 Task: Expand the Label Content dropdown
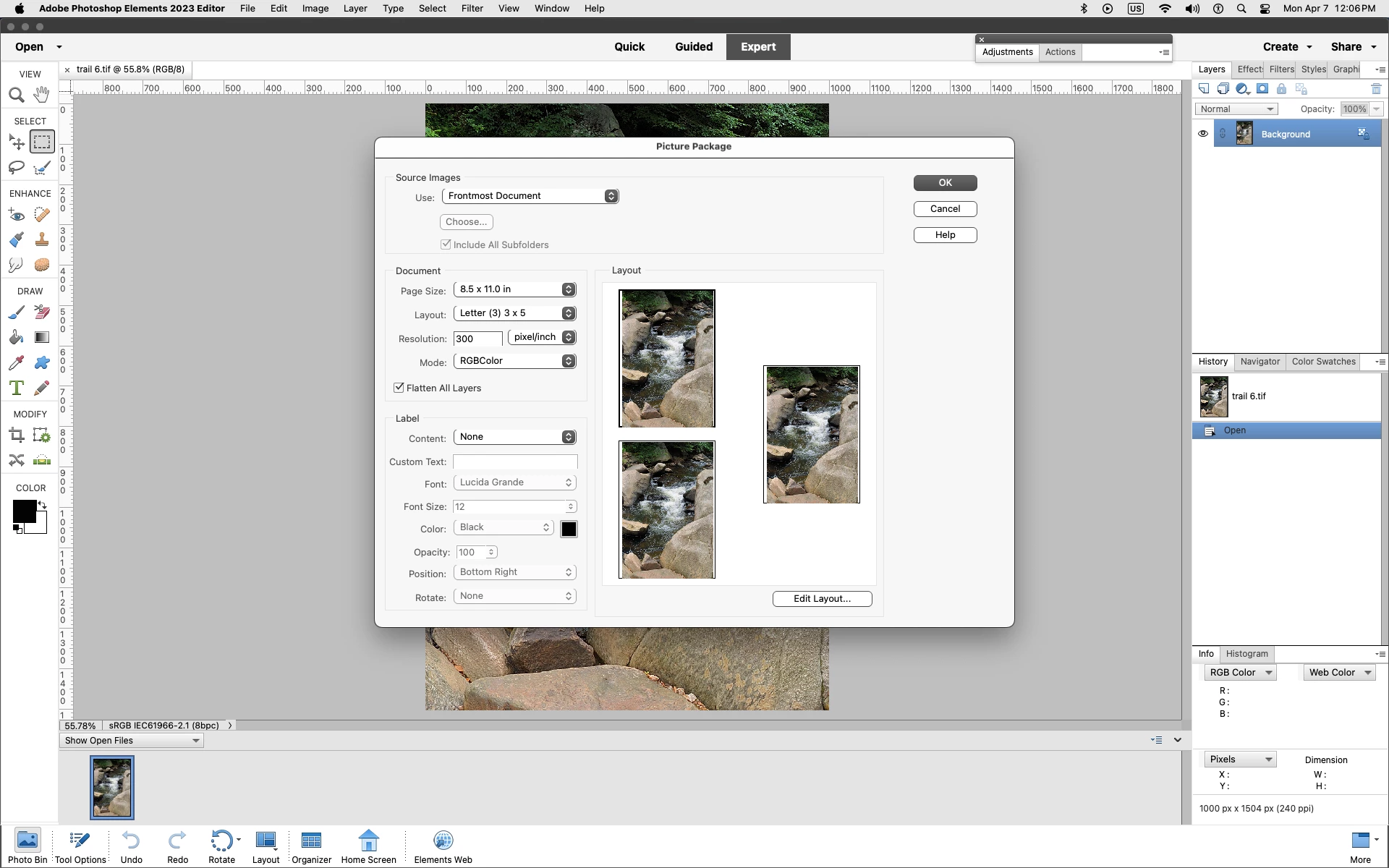(514, 437)
